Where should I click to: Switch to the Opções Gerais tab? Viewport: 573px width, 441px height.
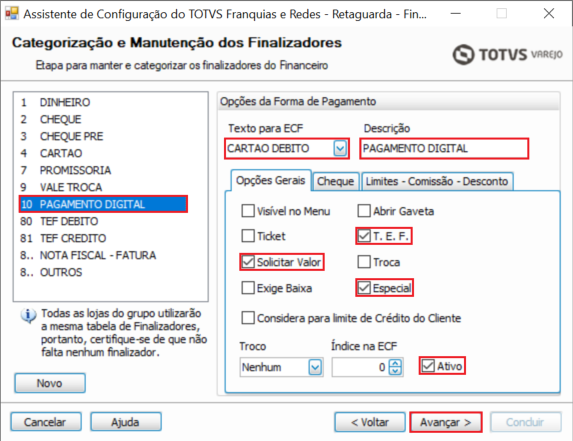(270, 180)
